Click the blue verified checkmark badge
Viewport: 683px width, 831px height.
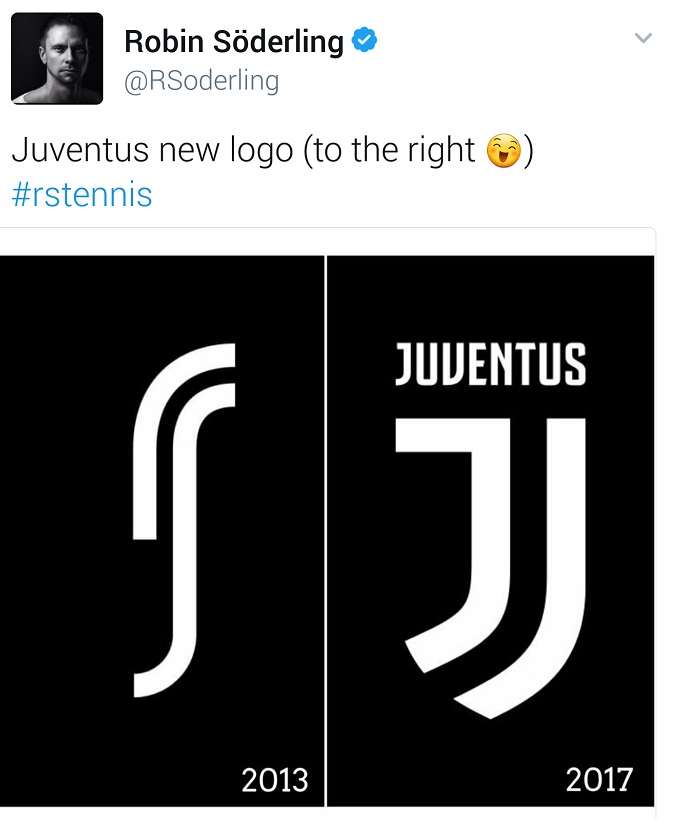pos(364,40)
